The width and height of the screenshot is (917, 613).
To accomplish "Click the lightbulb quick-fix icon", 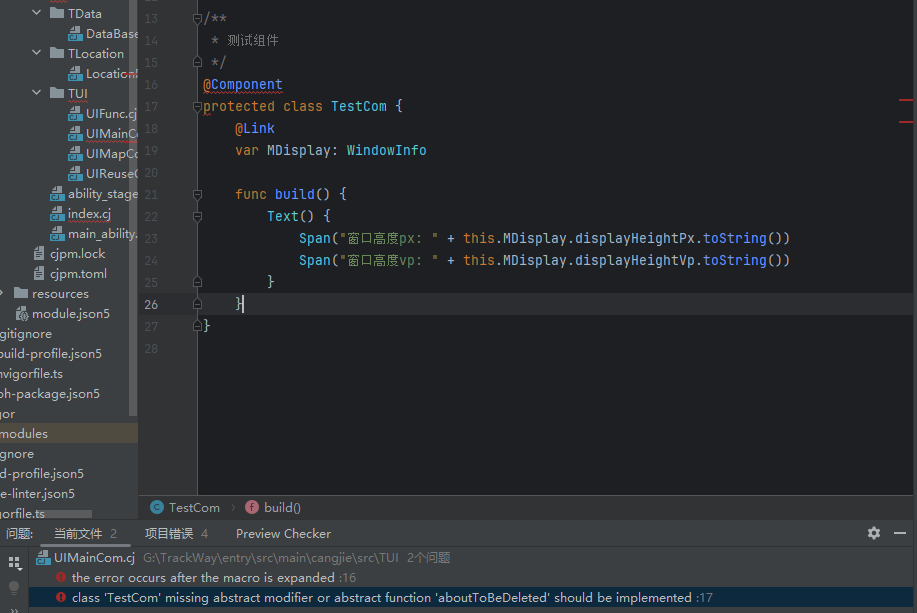I will coord(14,587).
